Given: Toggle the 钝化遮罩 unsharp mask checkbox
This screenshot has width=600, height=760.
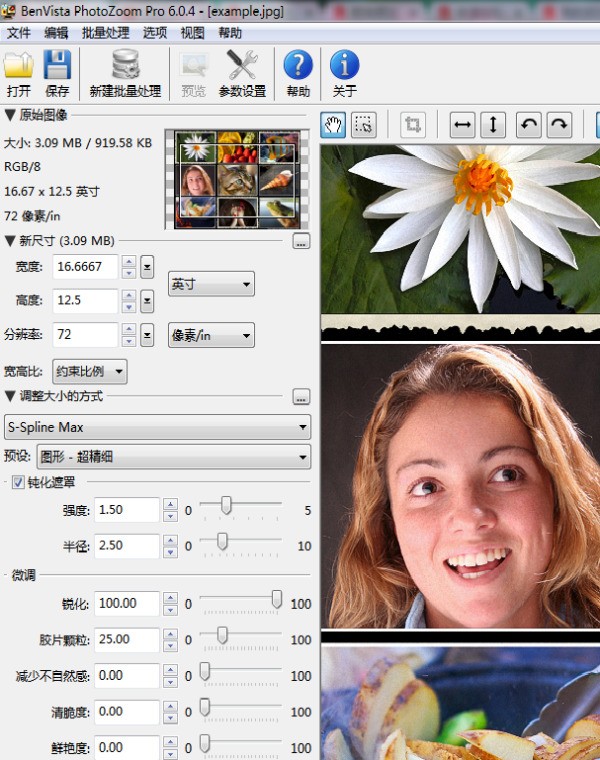Looking at the screenshot, I should [x=18, y=483].
